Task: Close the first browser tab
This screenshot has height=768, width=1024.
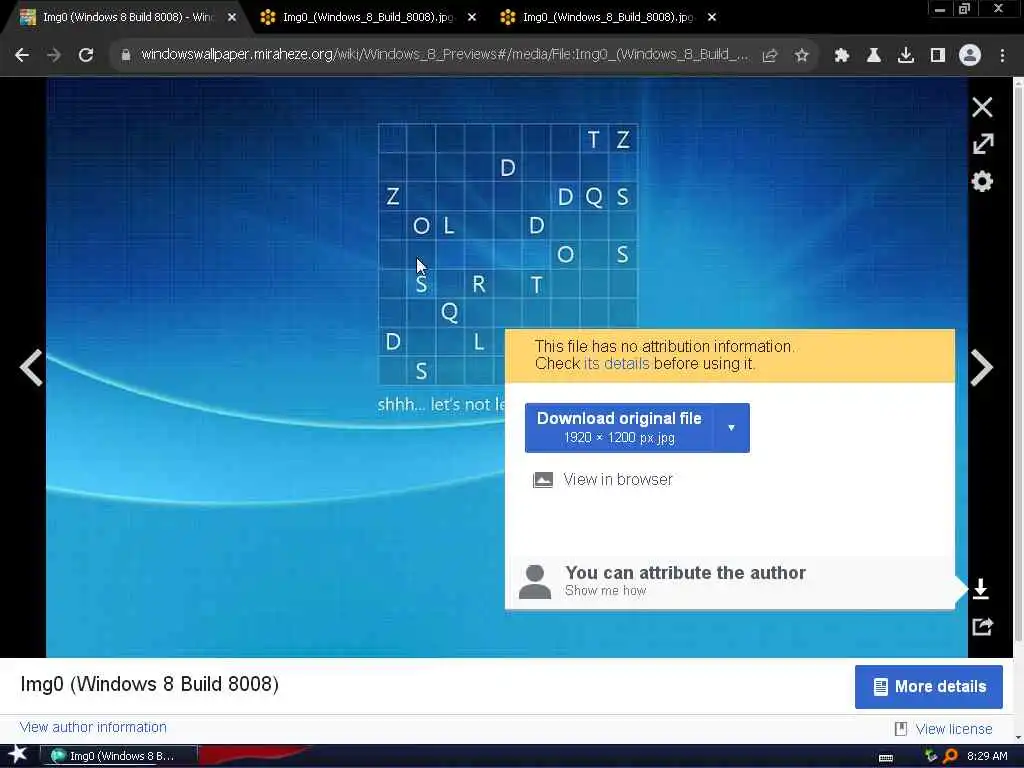Action: click(232, 18)
